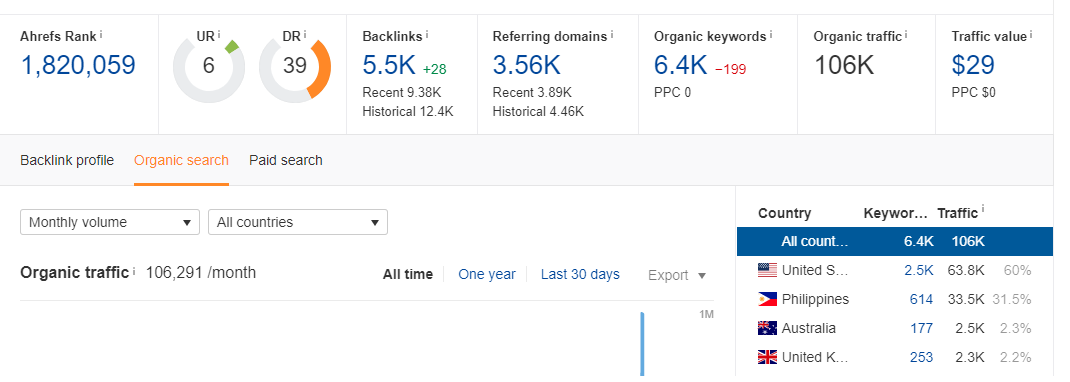Click the 106,291 /month traffic figure
This screenshot has width=1070, height=382.
pyautogui.click(x=201, y=273)
